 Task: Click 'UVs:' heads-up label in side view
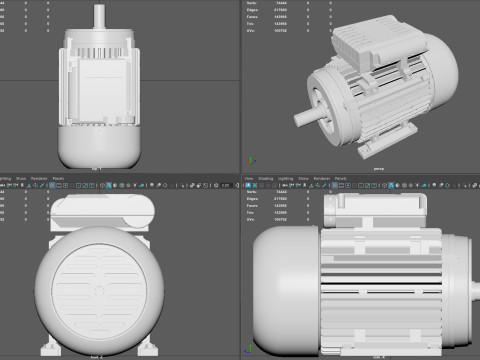coord(251,220)
